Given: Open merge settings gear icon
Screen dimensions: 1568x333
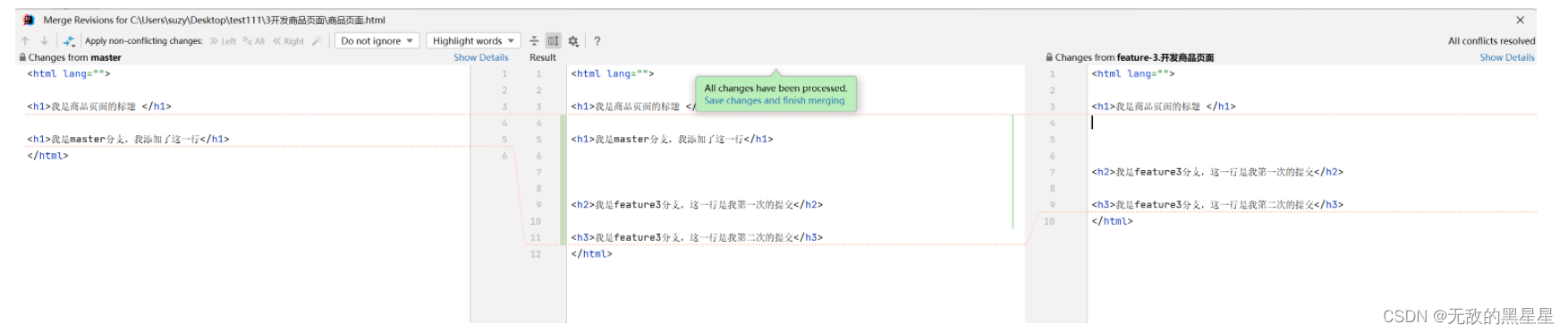Looking at the screenshot, I should click(x=573, y=41).
